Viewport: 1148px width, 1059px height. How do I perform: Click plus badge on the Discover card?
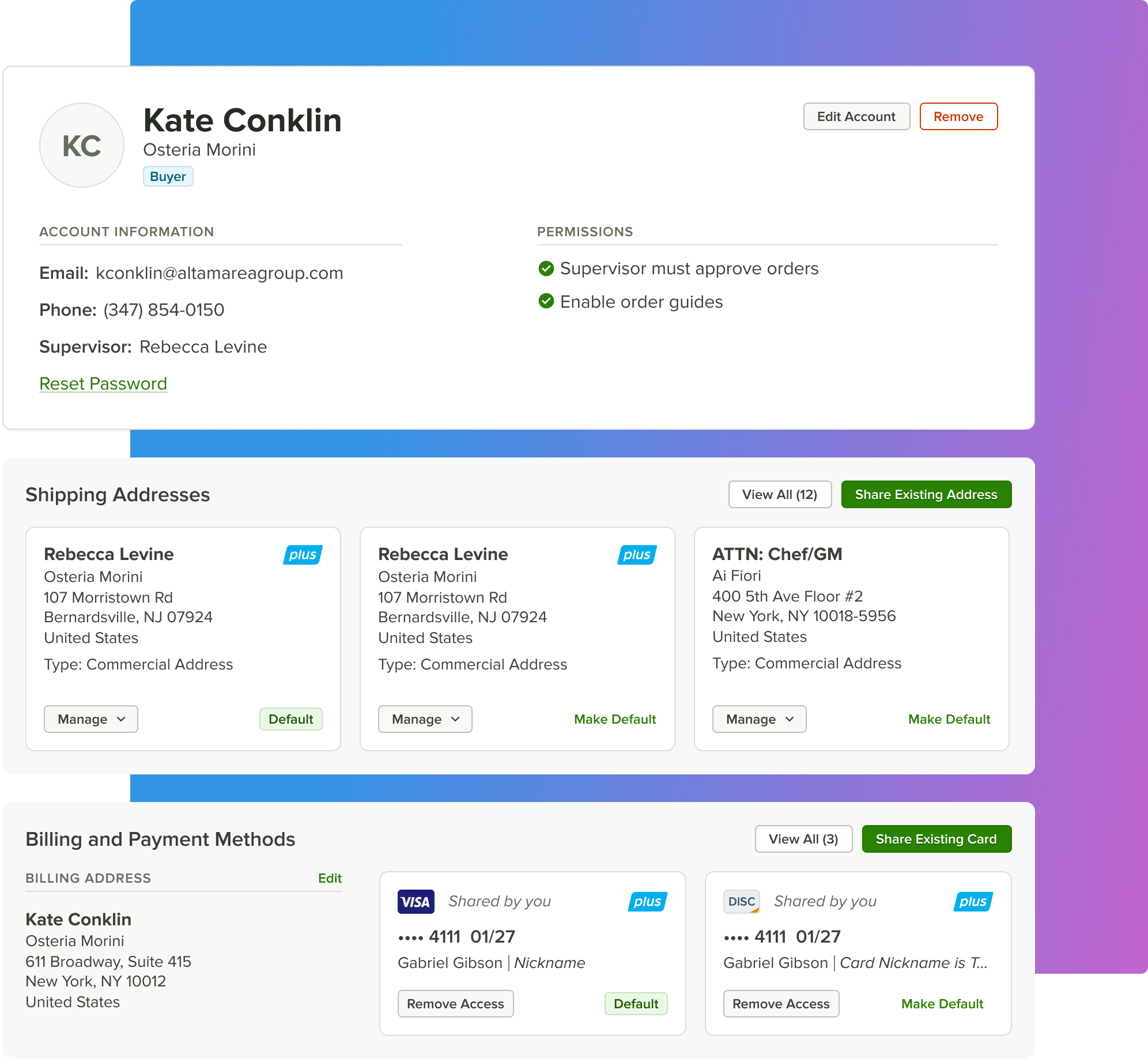pos(973,902)
